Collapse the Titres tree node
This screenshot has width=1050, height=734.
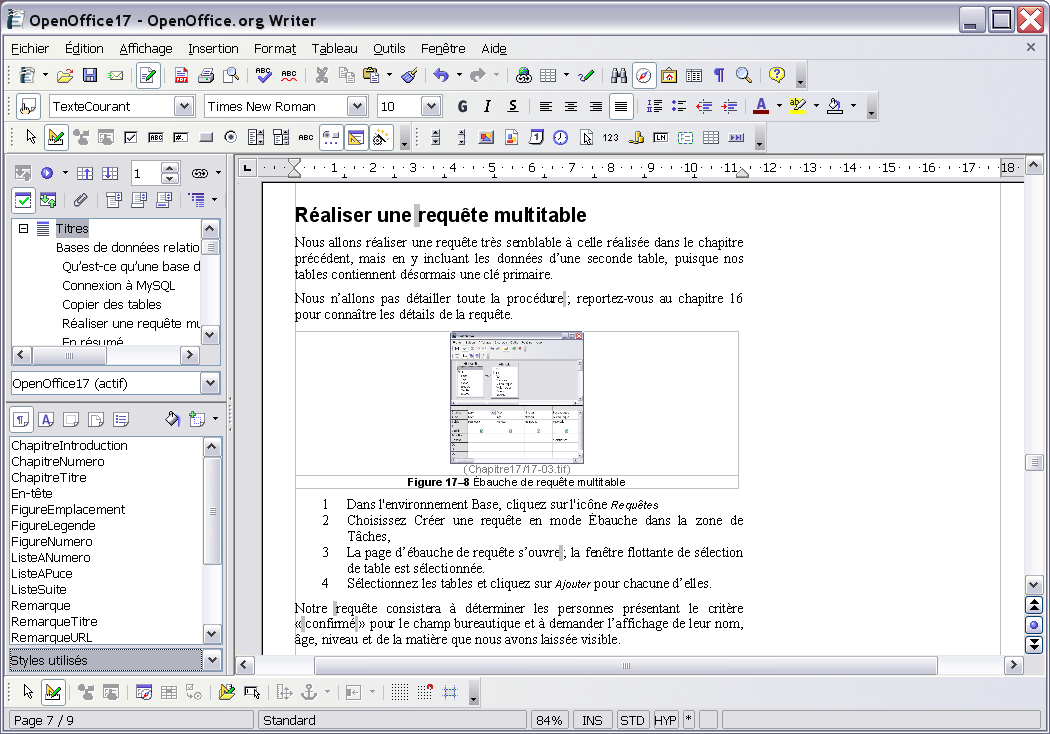tap(23, 228)
